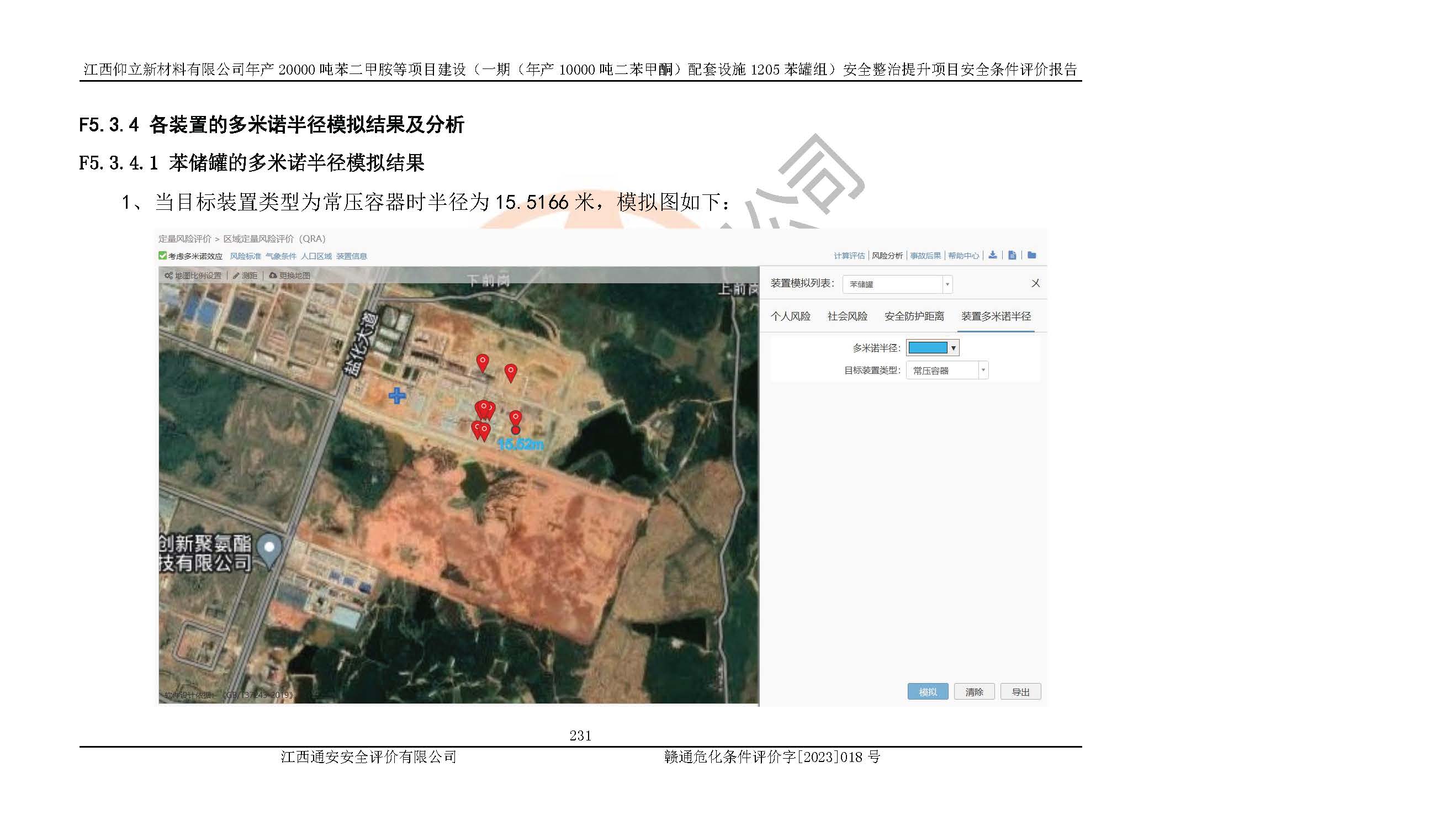The height and width of the screenshot is (836, 1456).
Task: Click the blue 多米诺半径 color swatch
Action: point(927,348)
